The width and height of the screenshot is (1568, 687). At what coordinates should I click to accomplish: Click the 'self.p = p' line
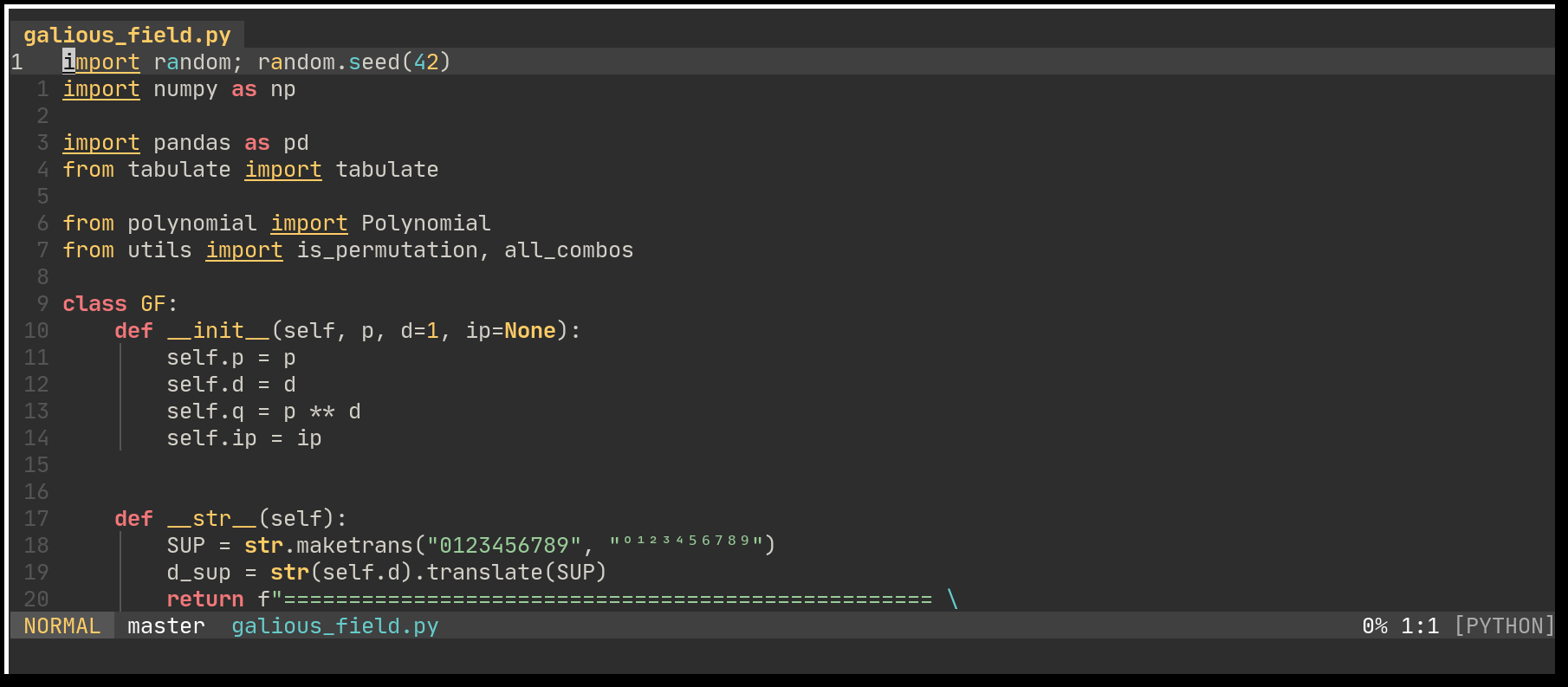click(231, 358)
